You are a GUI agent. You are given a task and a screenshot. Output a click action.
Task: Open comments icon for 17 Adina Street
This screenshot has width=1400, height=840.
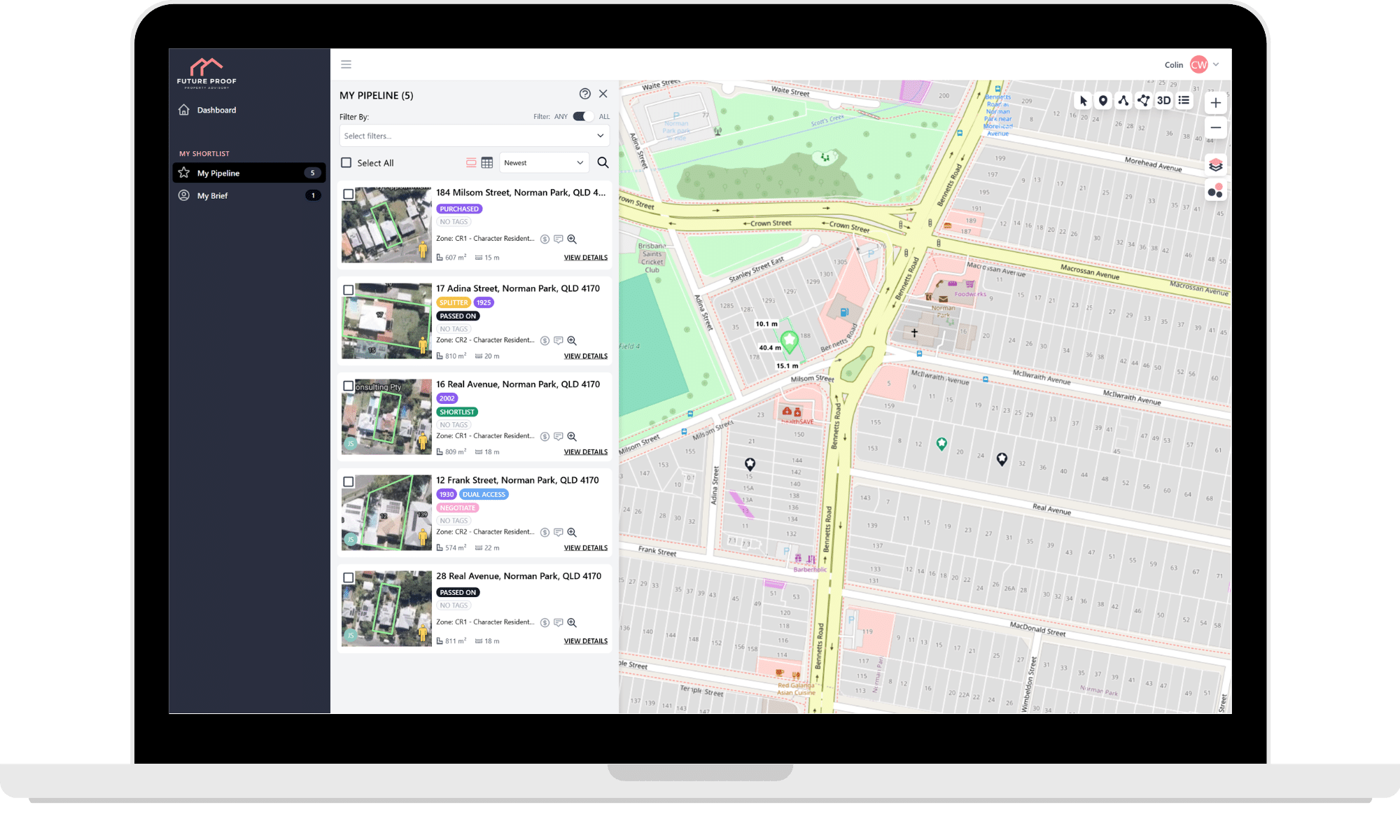559,341
